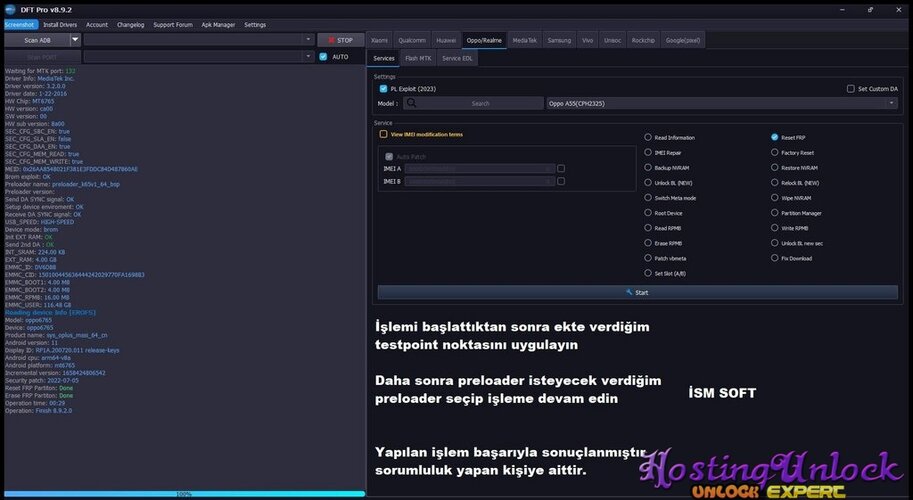This screenshot has width=913, height=500.
Task: Enable the Set Custom DA checkbox
Action: click(851, 88)
